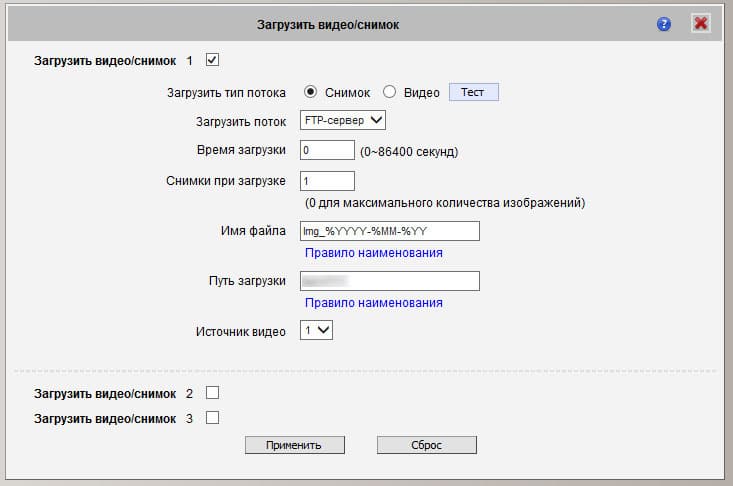The height and width of the screenshot is (486, 733).
Task: Click the Имя файла text field
Action: pos(390,231)
